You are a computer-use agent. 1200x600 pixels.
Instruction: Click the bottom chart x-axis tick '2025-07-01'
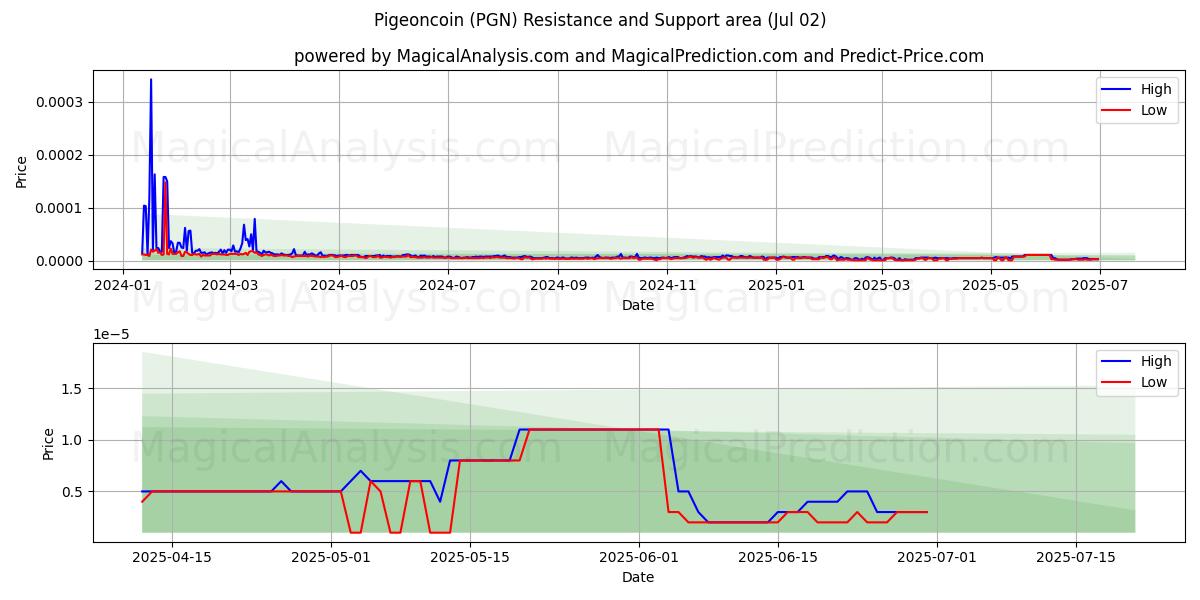(937, 556)
